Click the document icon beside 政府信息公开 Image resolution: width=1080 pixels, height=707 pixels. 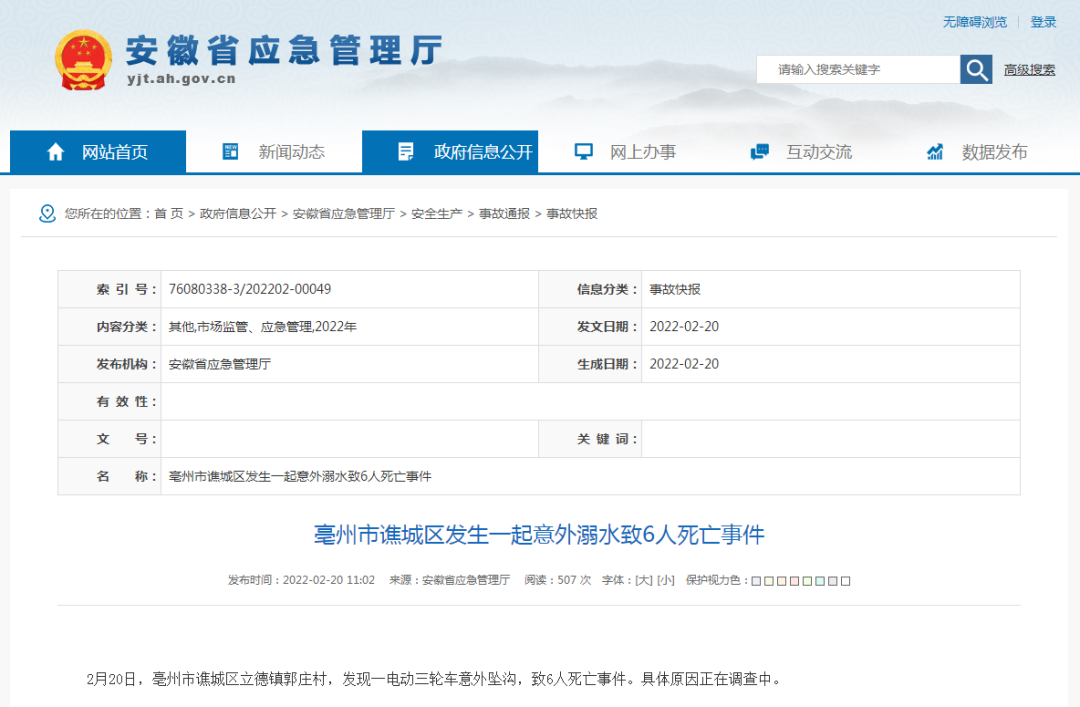click(406, 152)
